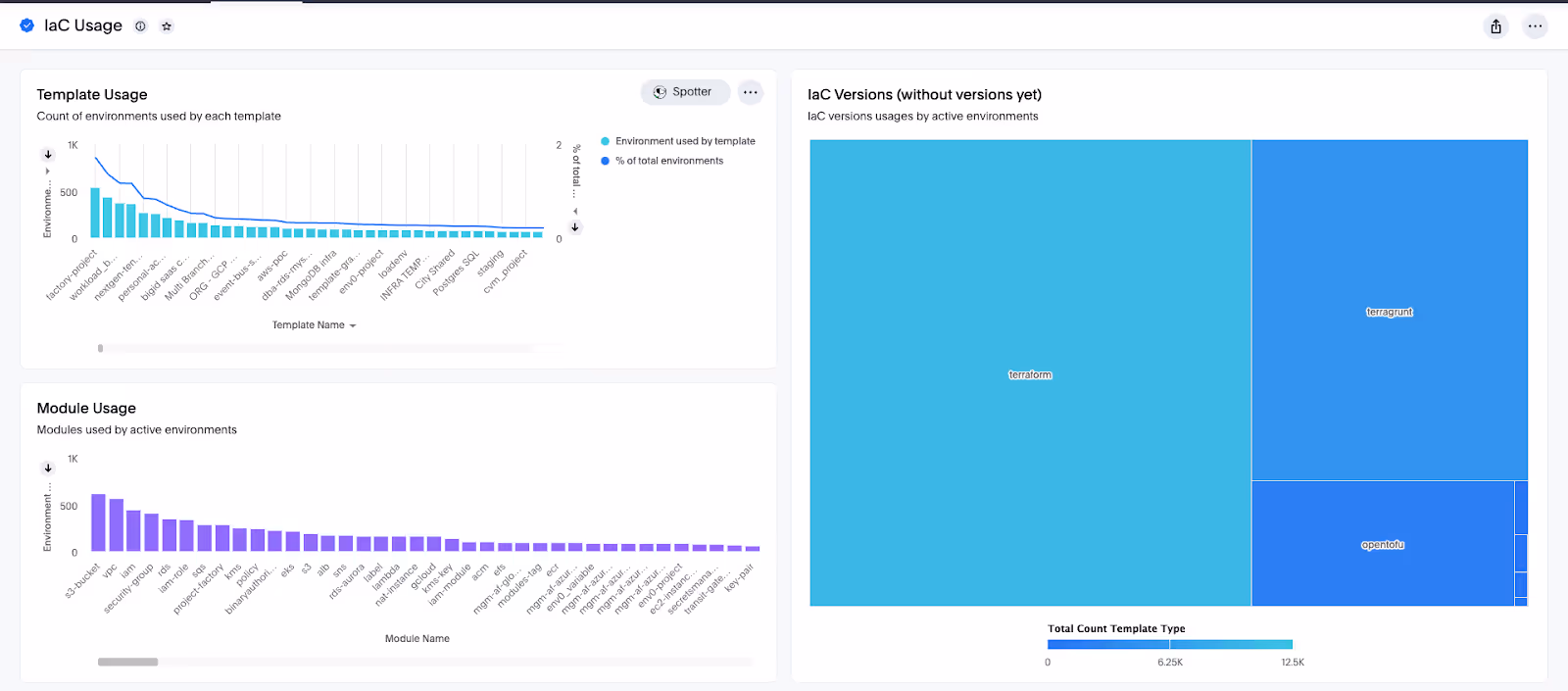1568x691 pixels.
Task: Click the security-group axis label
Action: 128,588
